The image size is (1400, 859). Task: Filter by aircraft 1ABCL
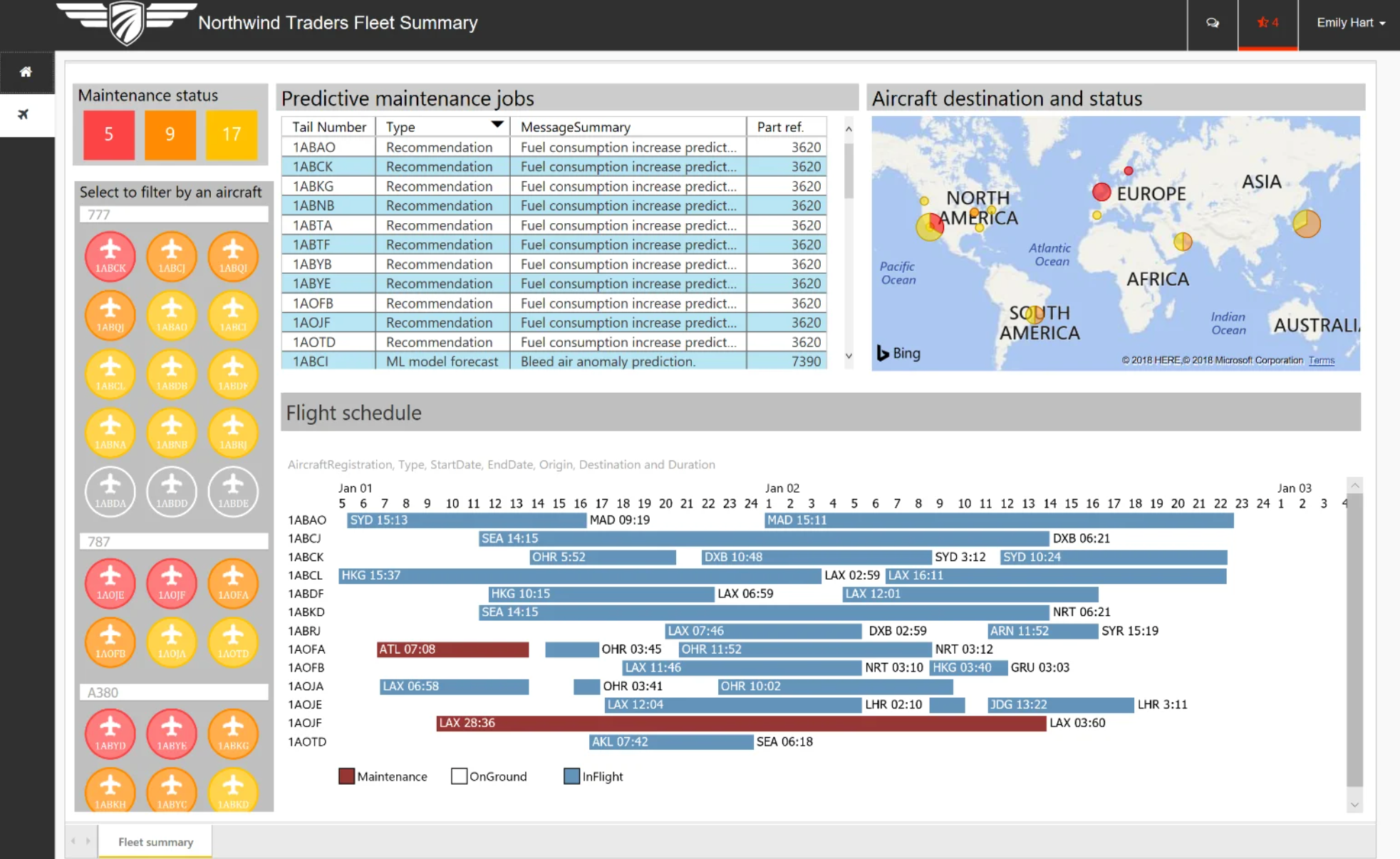coord(110,374)
